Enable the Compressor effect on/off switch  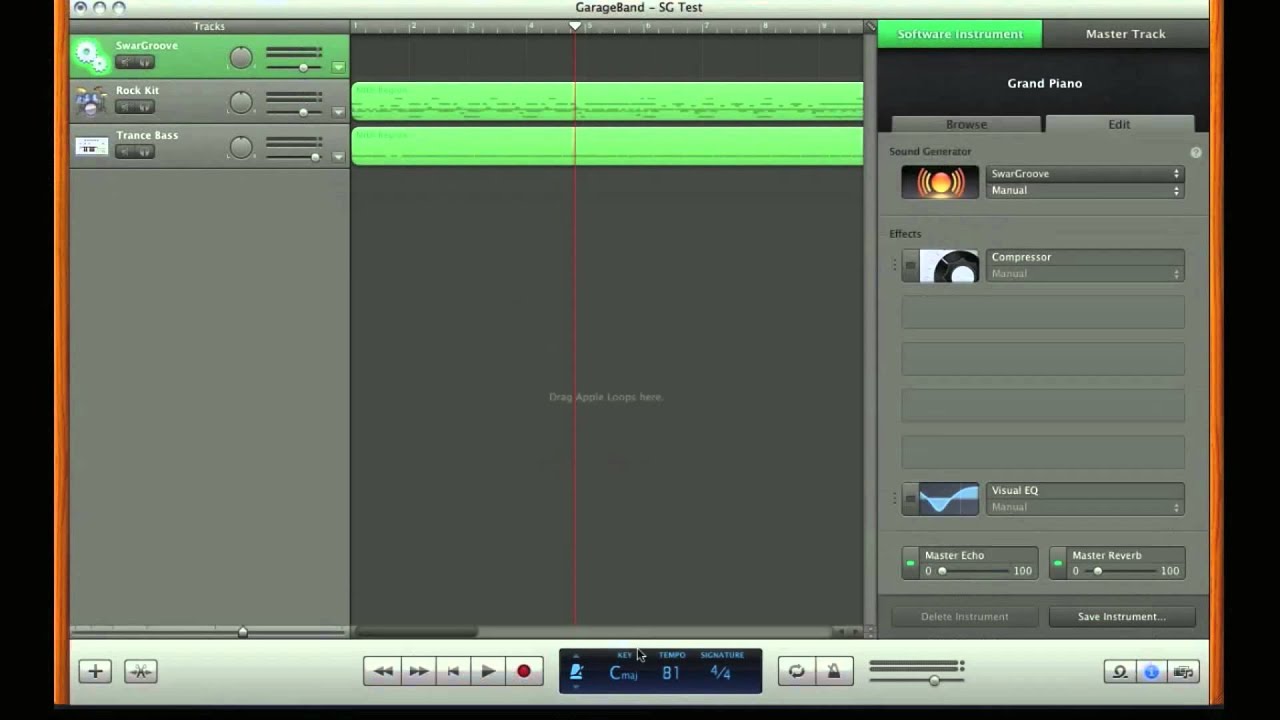pos(910,266)
